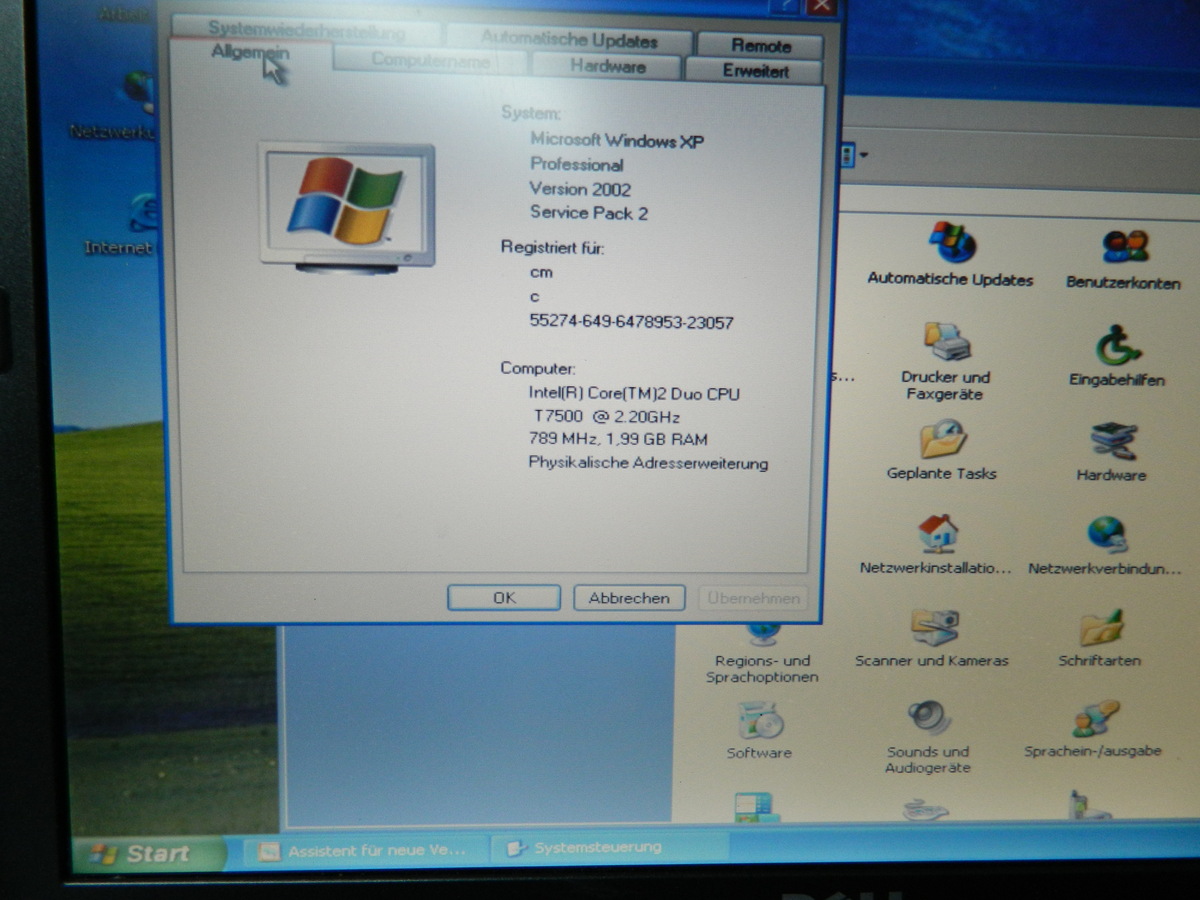This screenshot has height=900, width=1200.
Task: Select the Software control panel icon
Action: [759, 721]
